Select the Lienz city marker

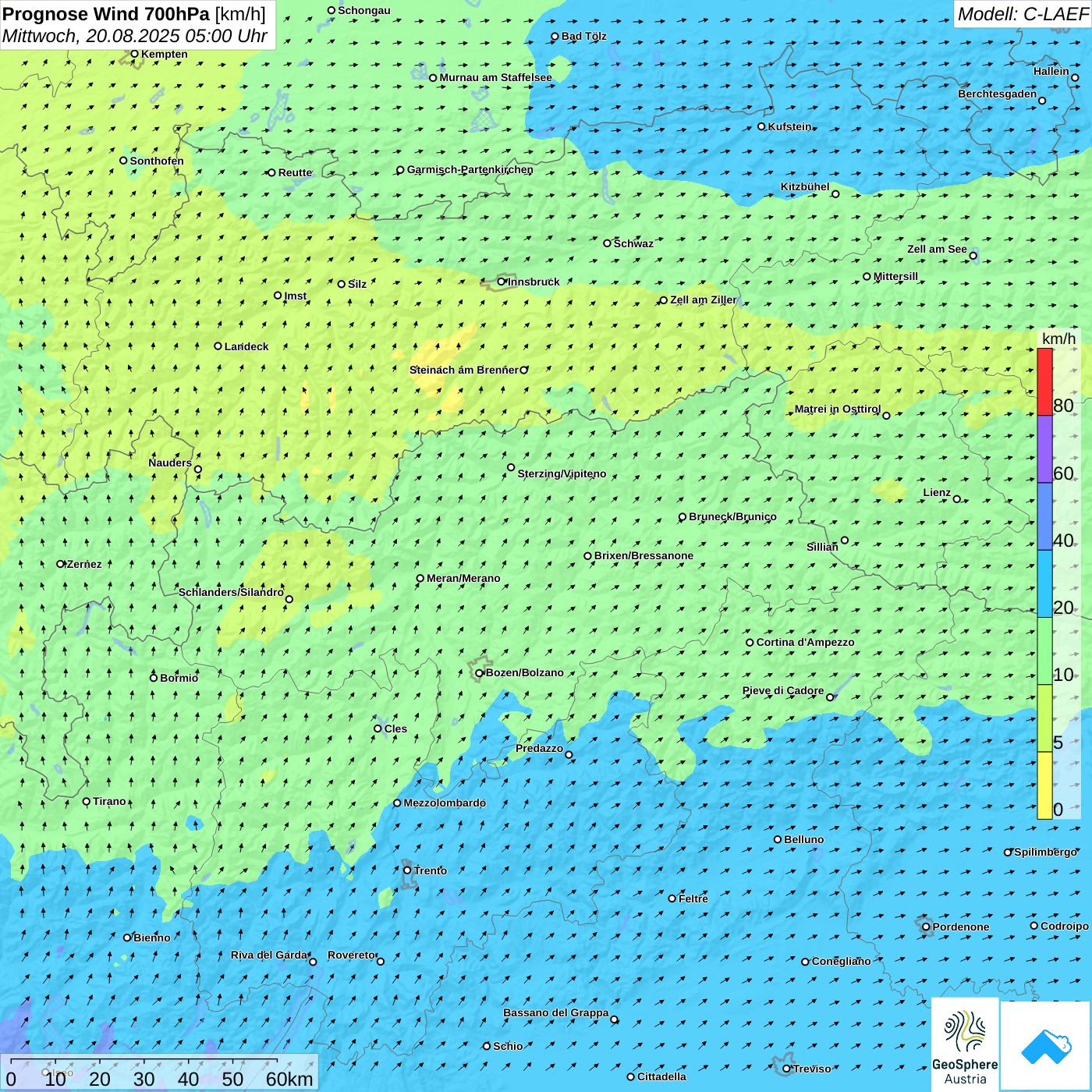(x=957, y=499)
